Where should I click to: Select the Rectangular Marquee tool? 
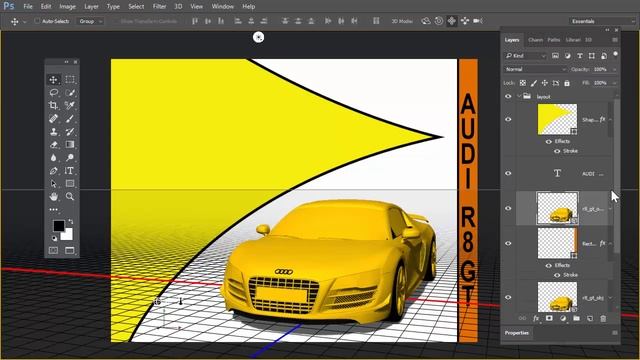pyautogui.click(x=70, y=80)
